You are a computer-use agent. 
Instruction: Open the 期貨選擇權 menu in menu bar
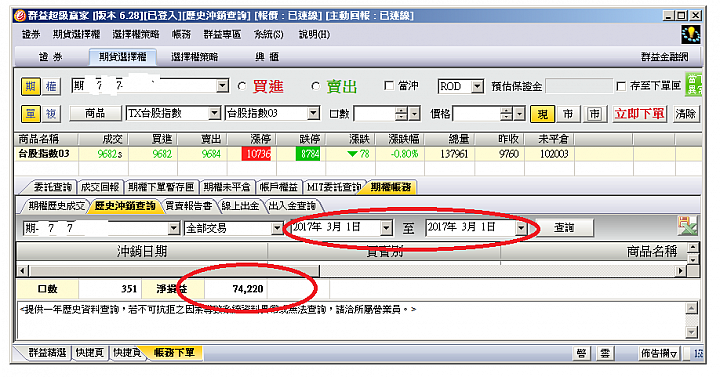click(76, 34)
